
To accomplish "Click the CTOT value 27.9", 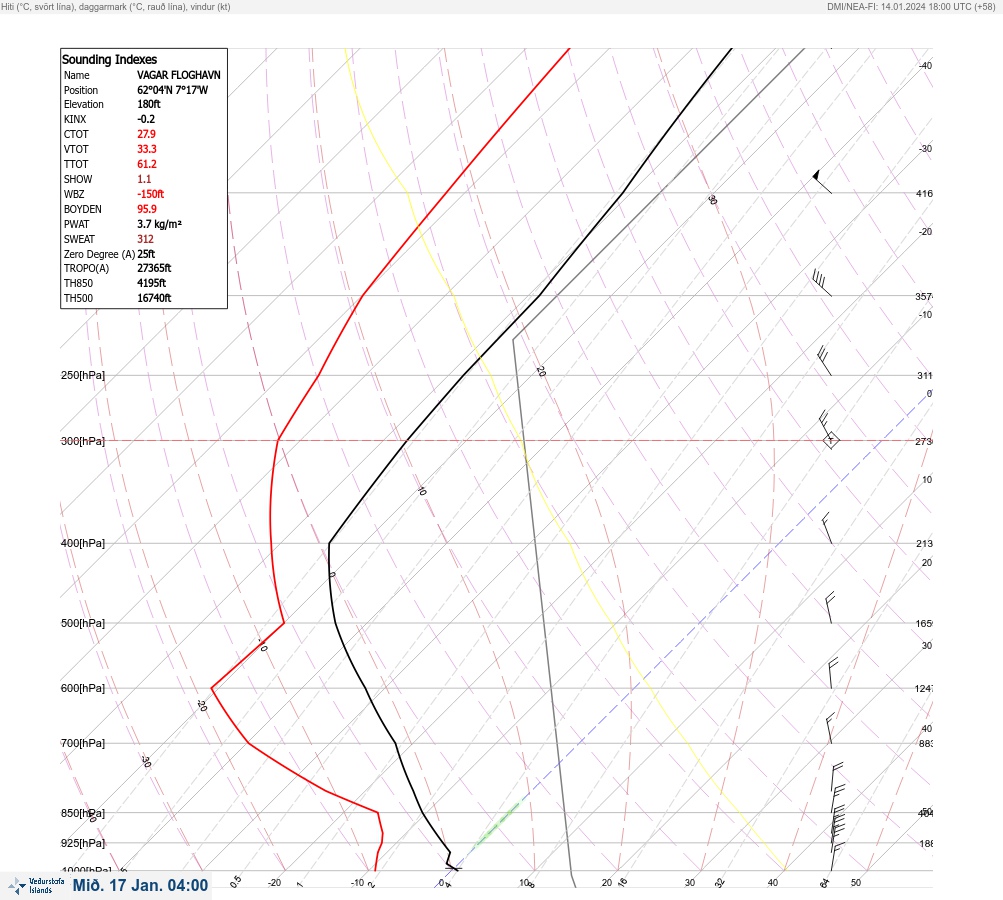I will tap(146, 134).
